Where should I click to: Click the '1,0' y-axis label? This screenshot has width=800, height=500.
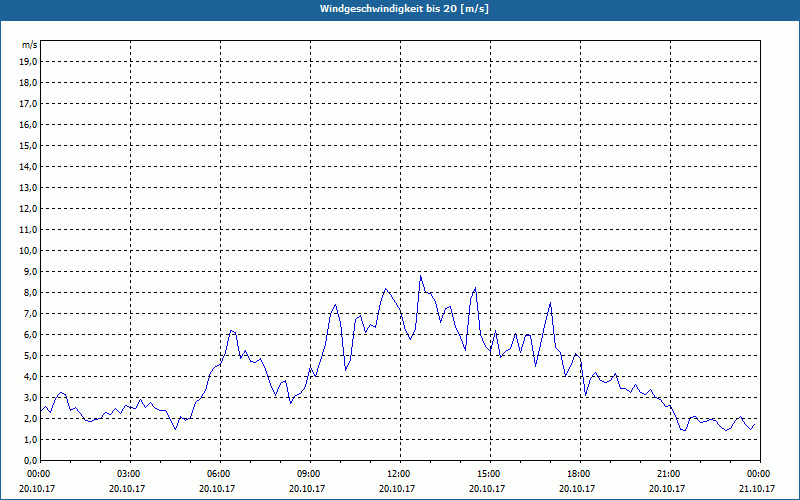30,440
